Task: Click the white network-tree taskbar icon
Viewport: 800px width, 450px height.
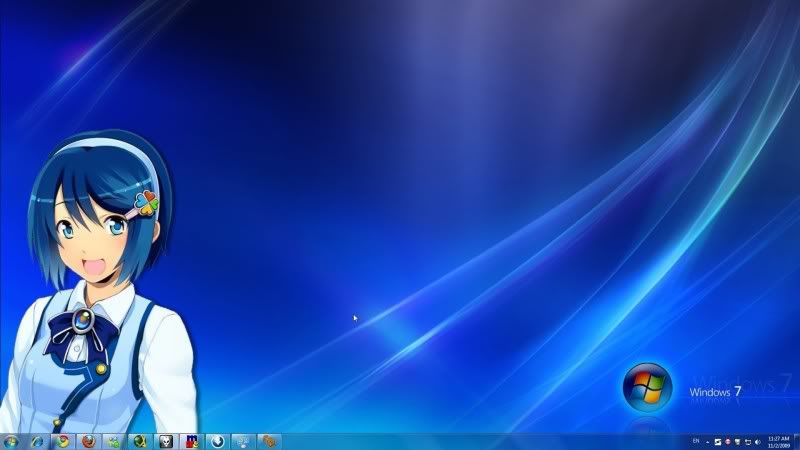Action: 243,442
